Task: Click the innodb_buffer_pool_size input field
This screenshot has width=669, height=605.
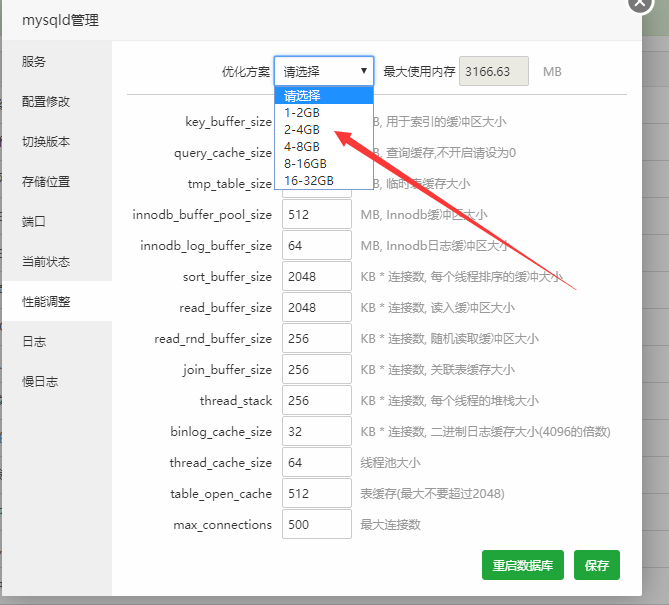Action: [x=317, y=215]
